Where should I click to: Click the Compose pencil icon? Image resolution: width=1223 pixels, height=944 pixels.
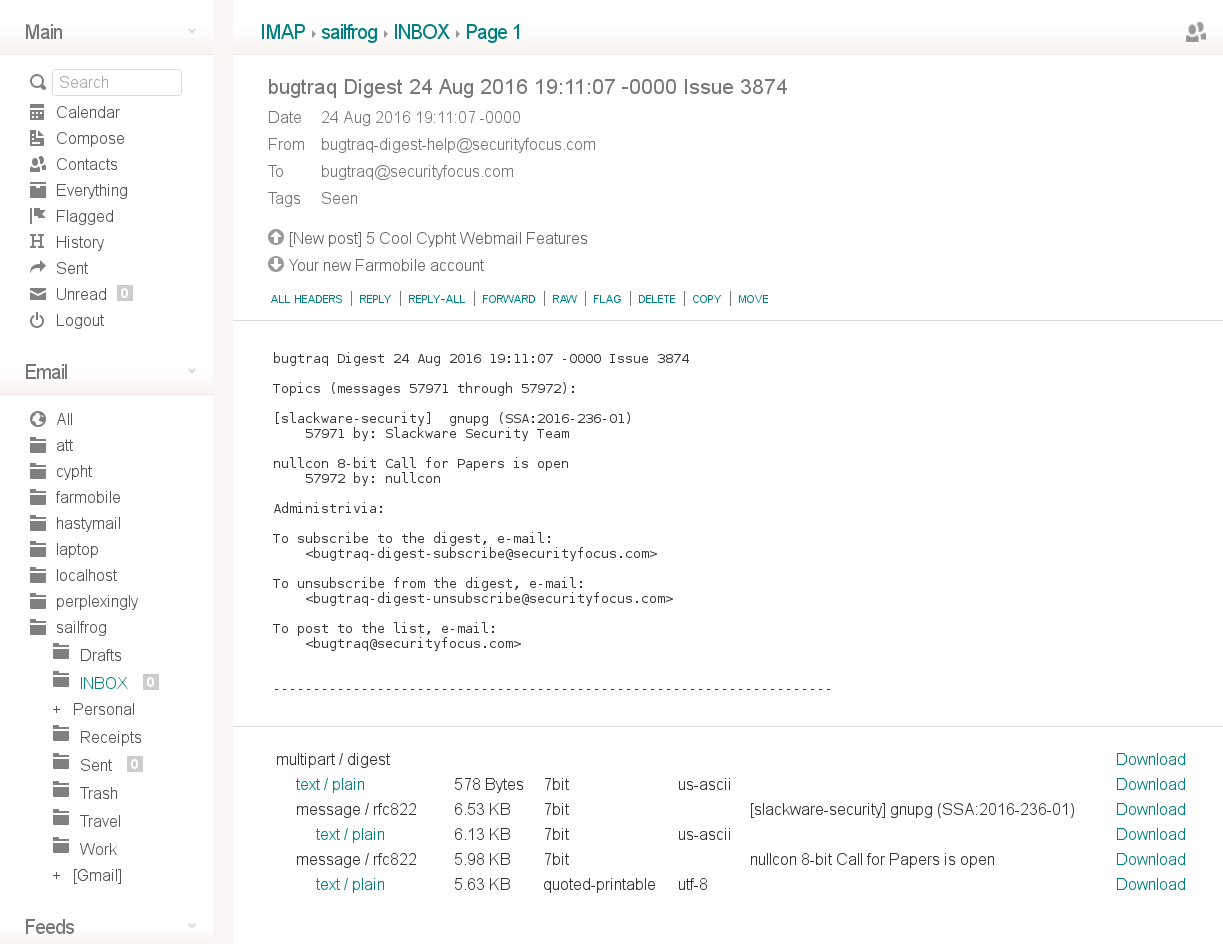[37, 138]
